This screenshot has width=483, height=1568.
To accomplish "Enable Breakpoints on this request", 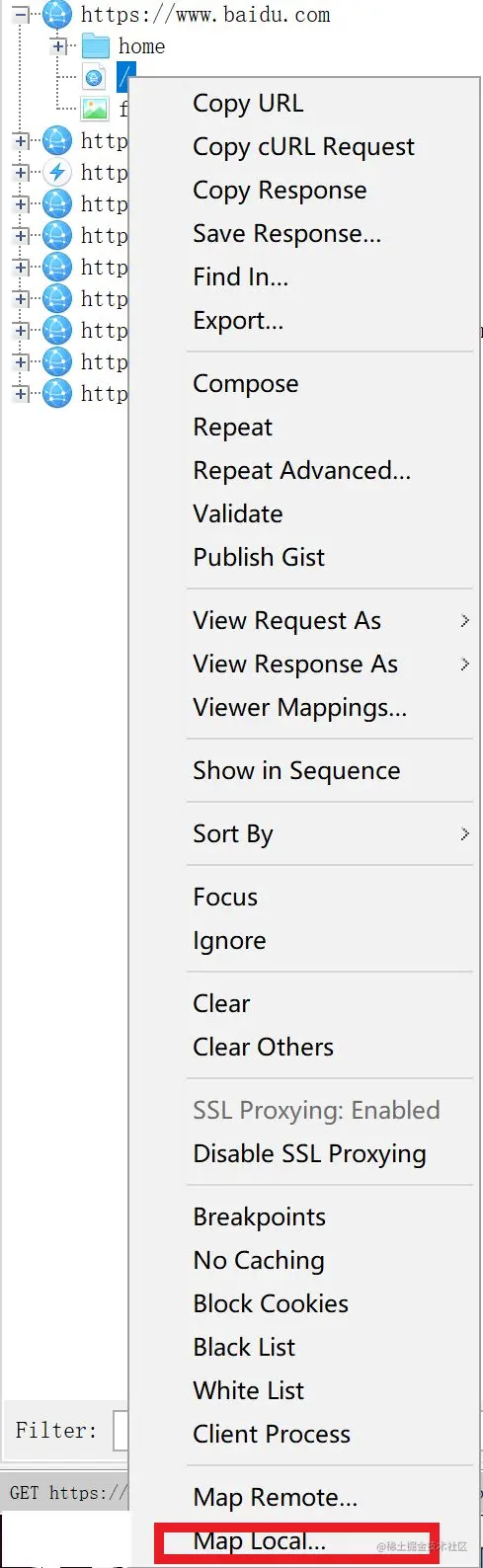I will (x=259, y=1216).
